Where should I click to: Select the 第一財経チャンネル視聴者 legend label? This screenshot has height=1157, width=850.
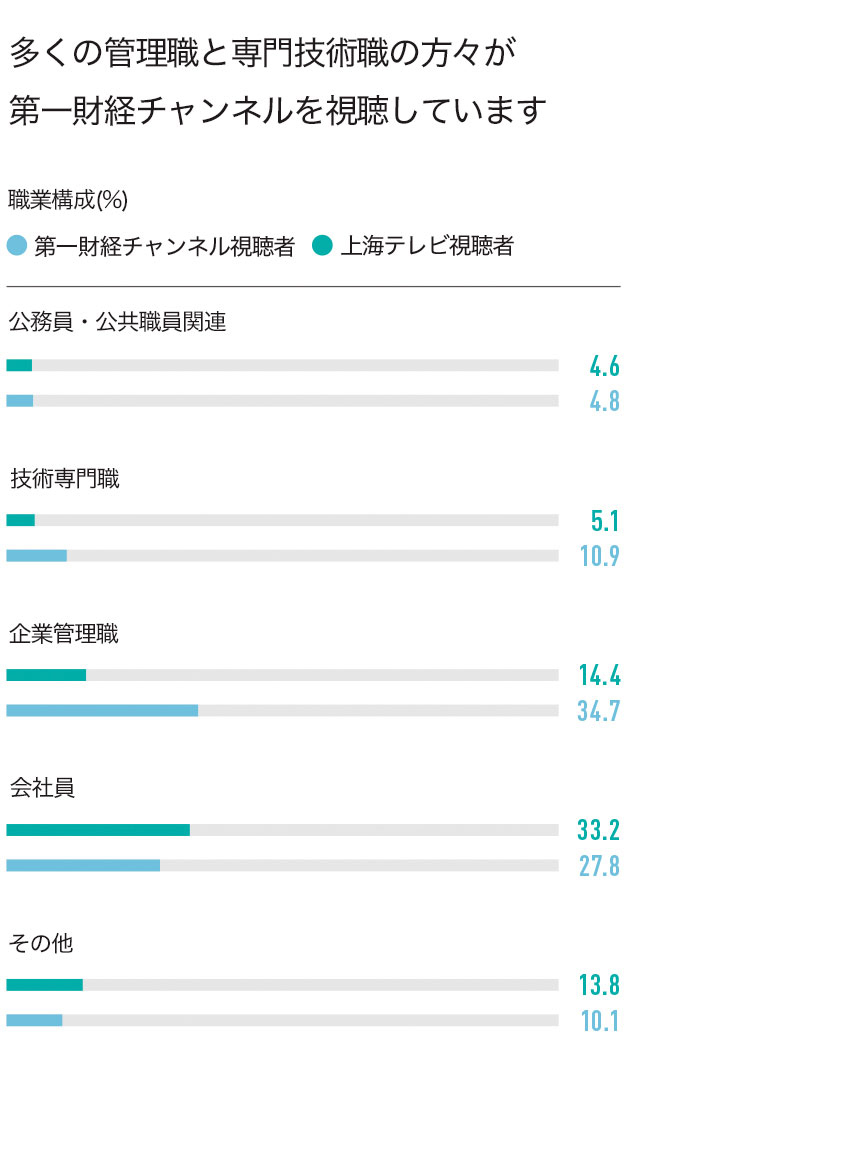pos(164,246)
